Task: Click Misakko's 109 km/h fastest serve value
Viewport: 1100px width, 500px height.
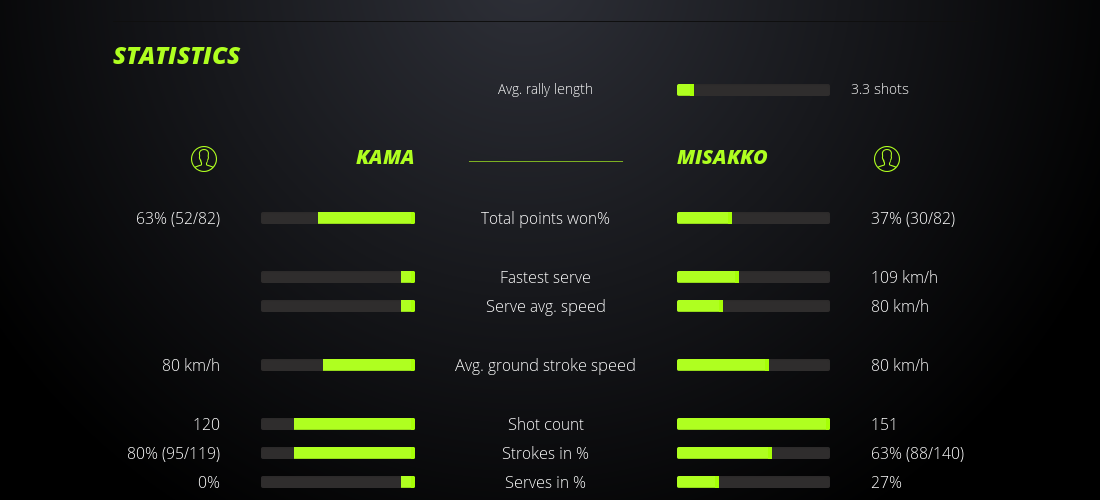Action: 904,277
